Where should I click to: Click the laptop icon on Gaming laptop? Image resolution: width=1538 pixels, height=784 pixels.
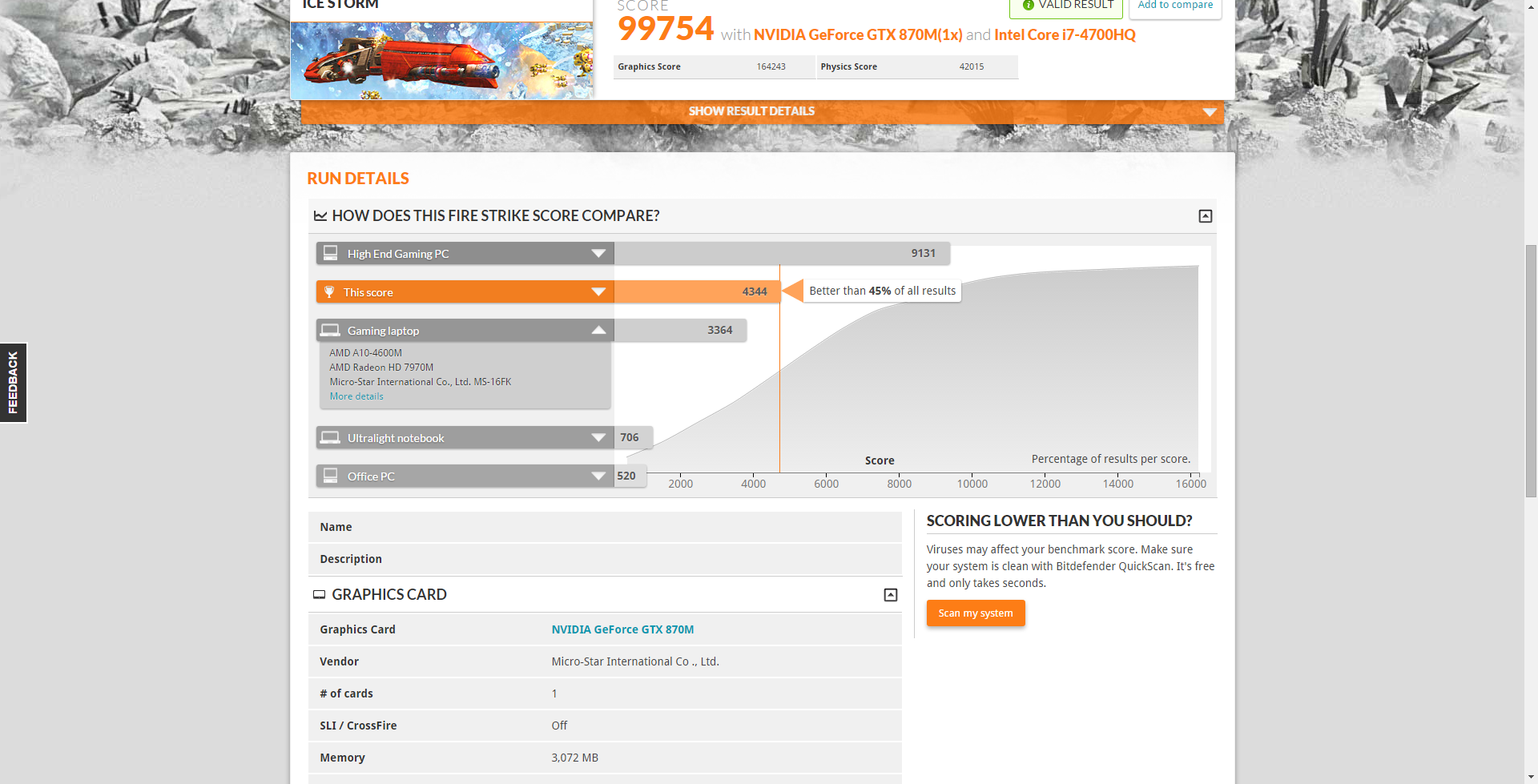(x=330, y=330)
